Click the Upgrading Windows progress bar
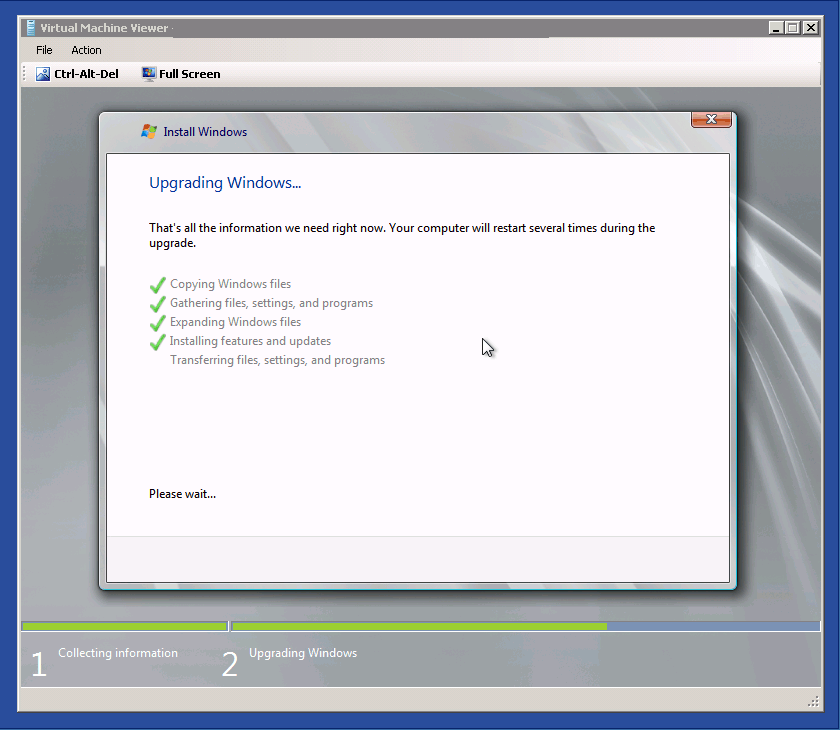The width and height of the screenshot is (840, 730). coord(526,626)
